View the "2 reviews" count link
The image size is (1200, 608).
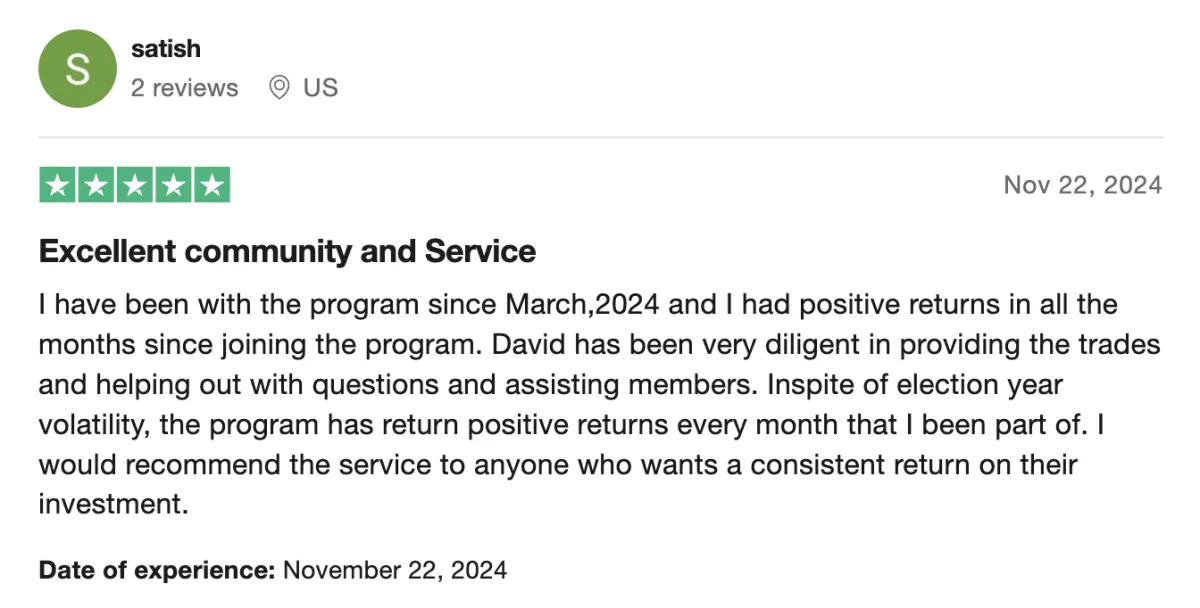(x=185, y=88)
